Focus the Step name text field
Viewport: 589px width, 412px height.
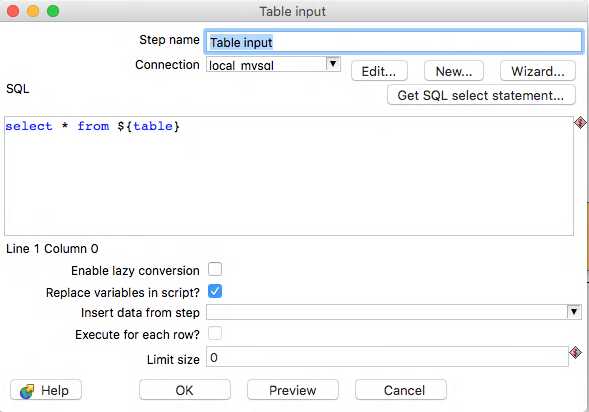coord(394,42)
